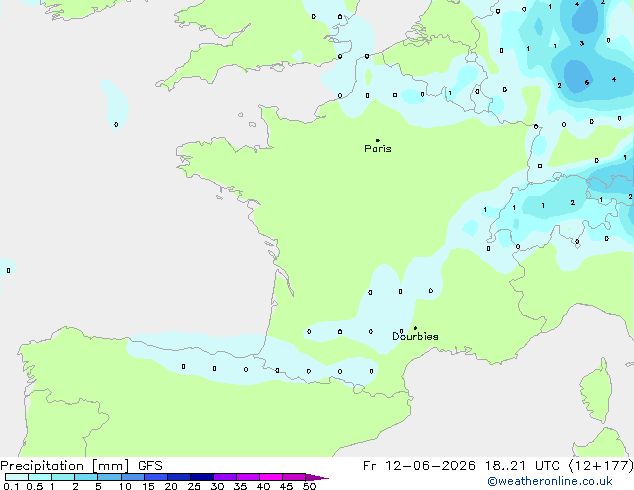
Task: Select the 0.5–1 mm legend swatch
Action: 40,477
